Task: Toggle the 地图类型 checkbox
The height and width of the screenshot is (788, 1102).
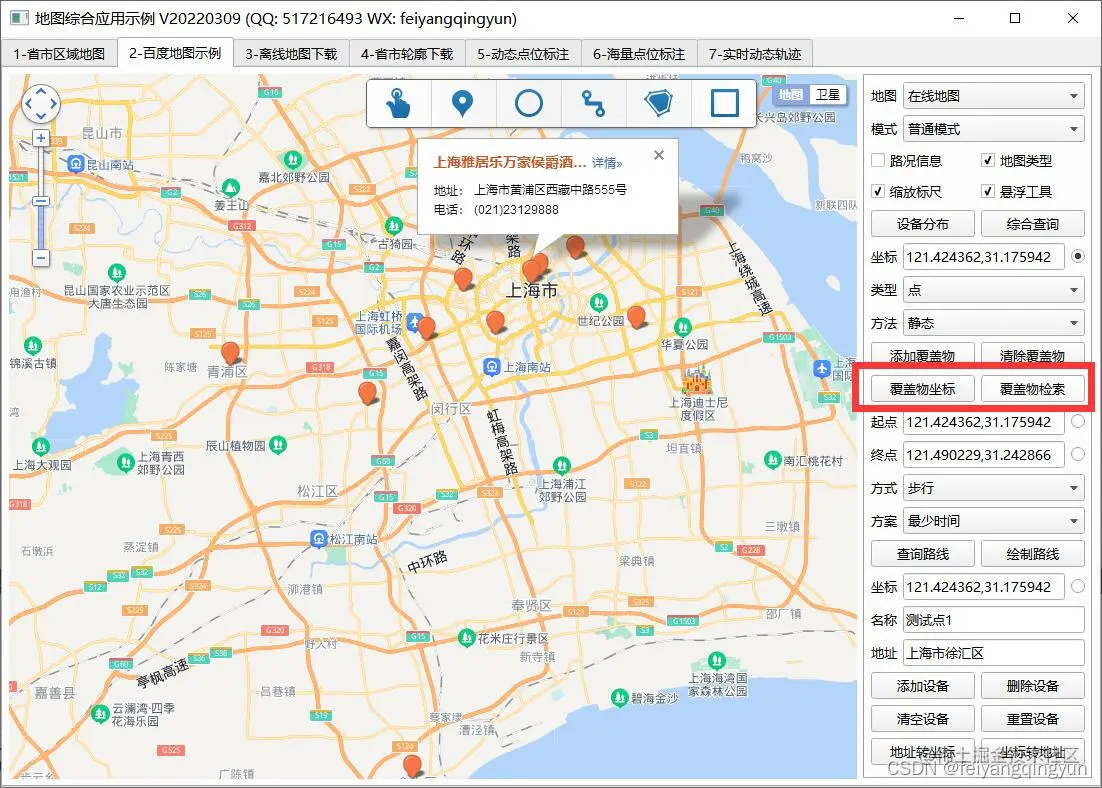Action: coord(987,160)
